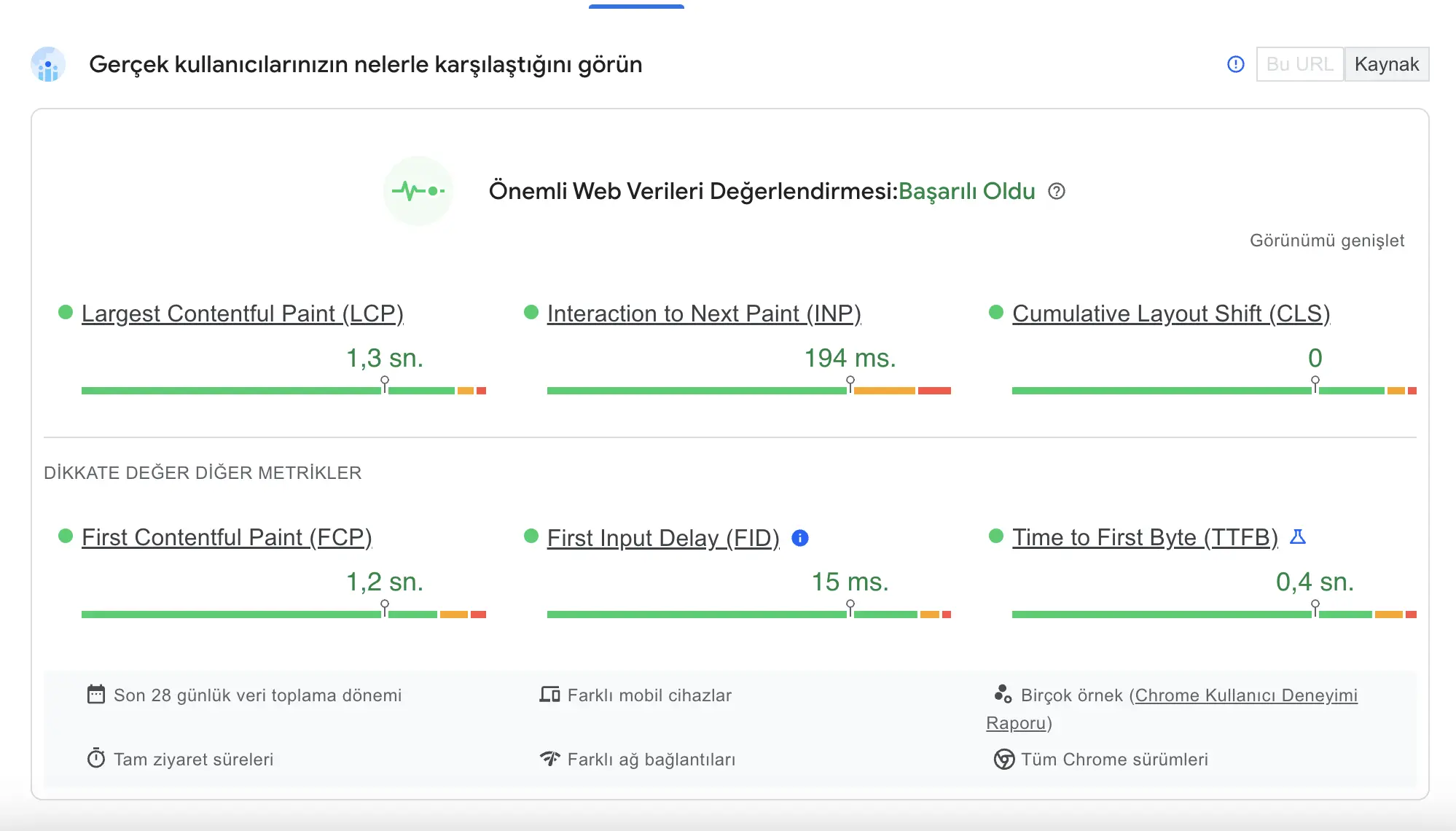
Task: Open the Chrome Kullanıcı Deneyimi Raporu link
Action: point(1245,695)
